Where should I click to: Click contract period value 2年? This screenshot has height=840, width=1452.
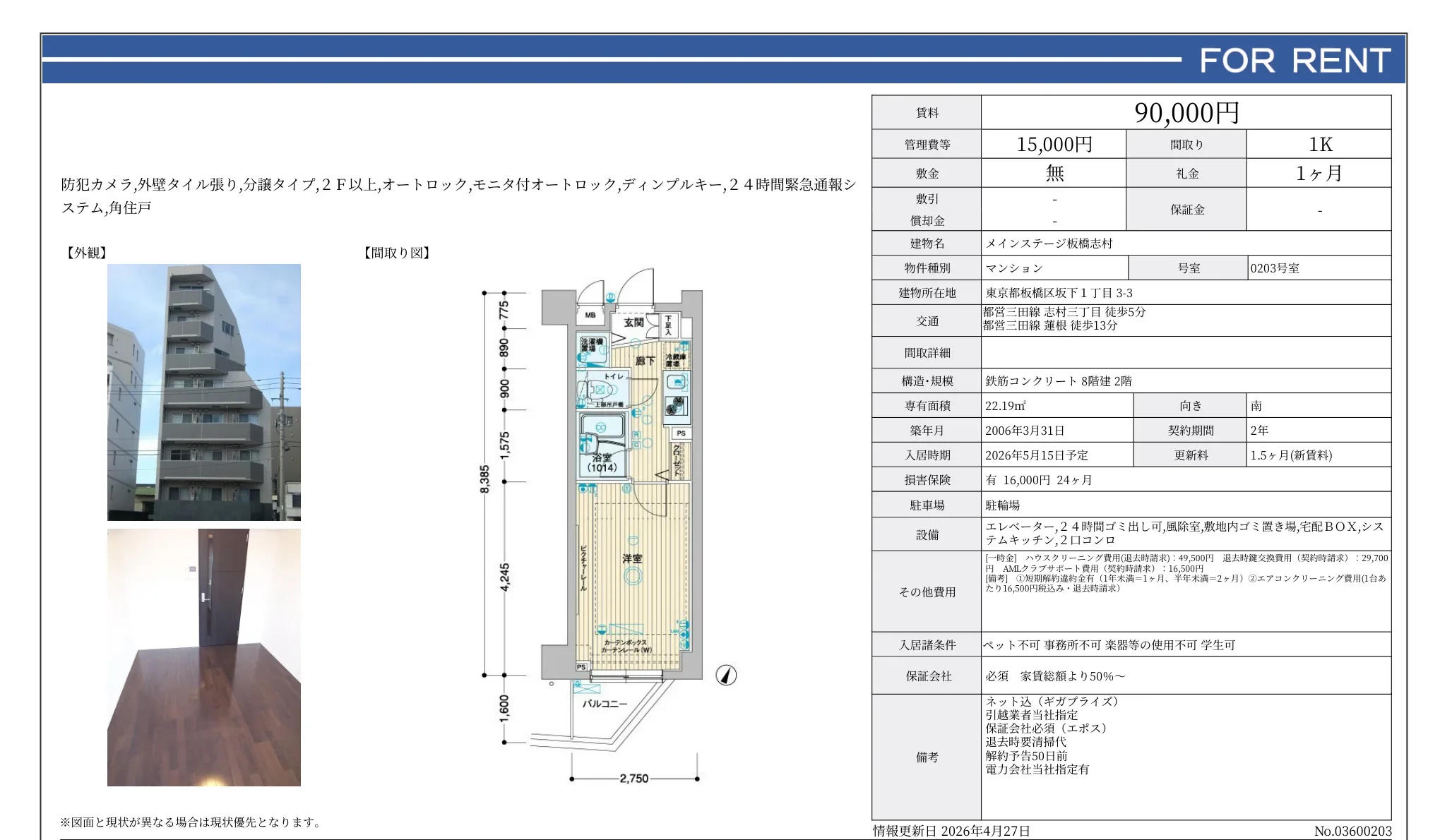coord(1259,431)
